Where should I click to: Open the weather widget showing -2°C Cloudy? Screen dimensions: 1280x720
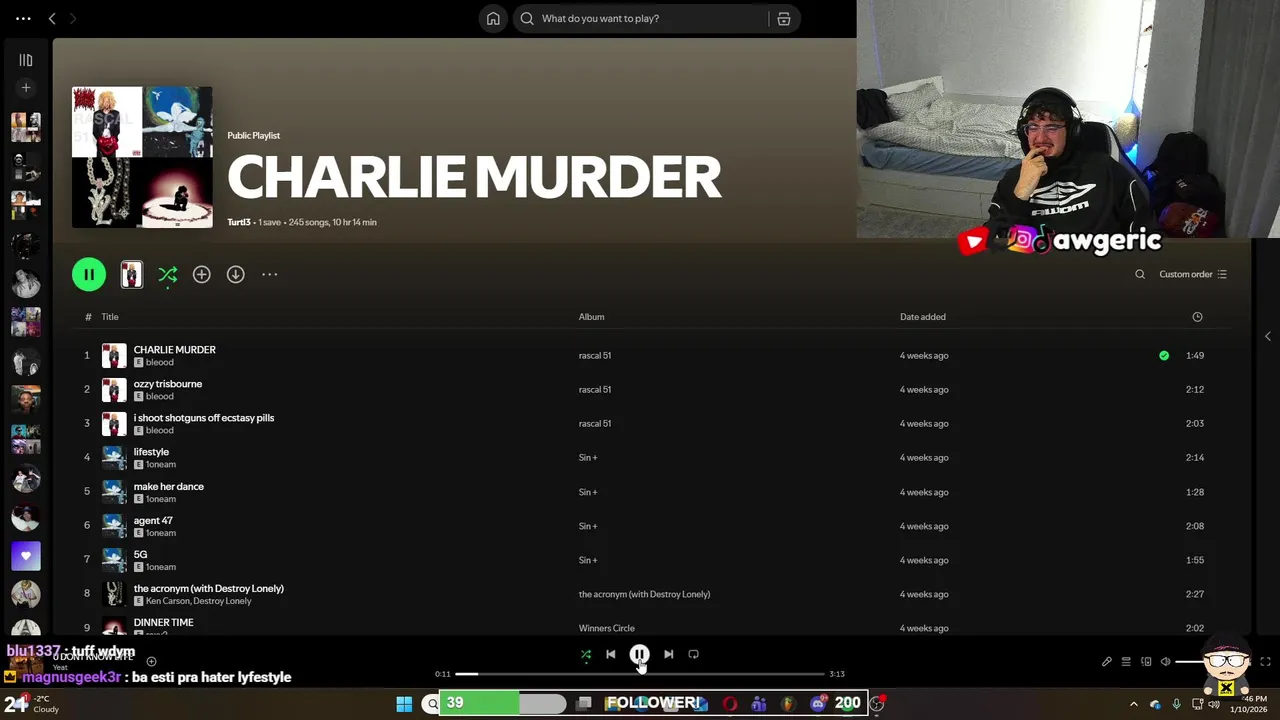point(31,704)
